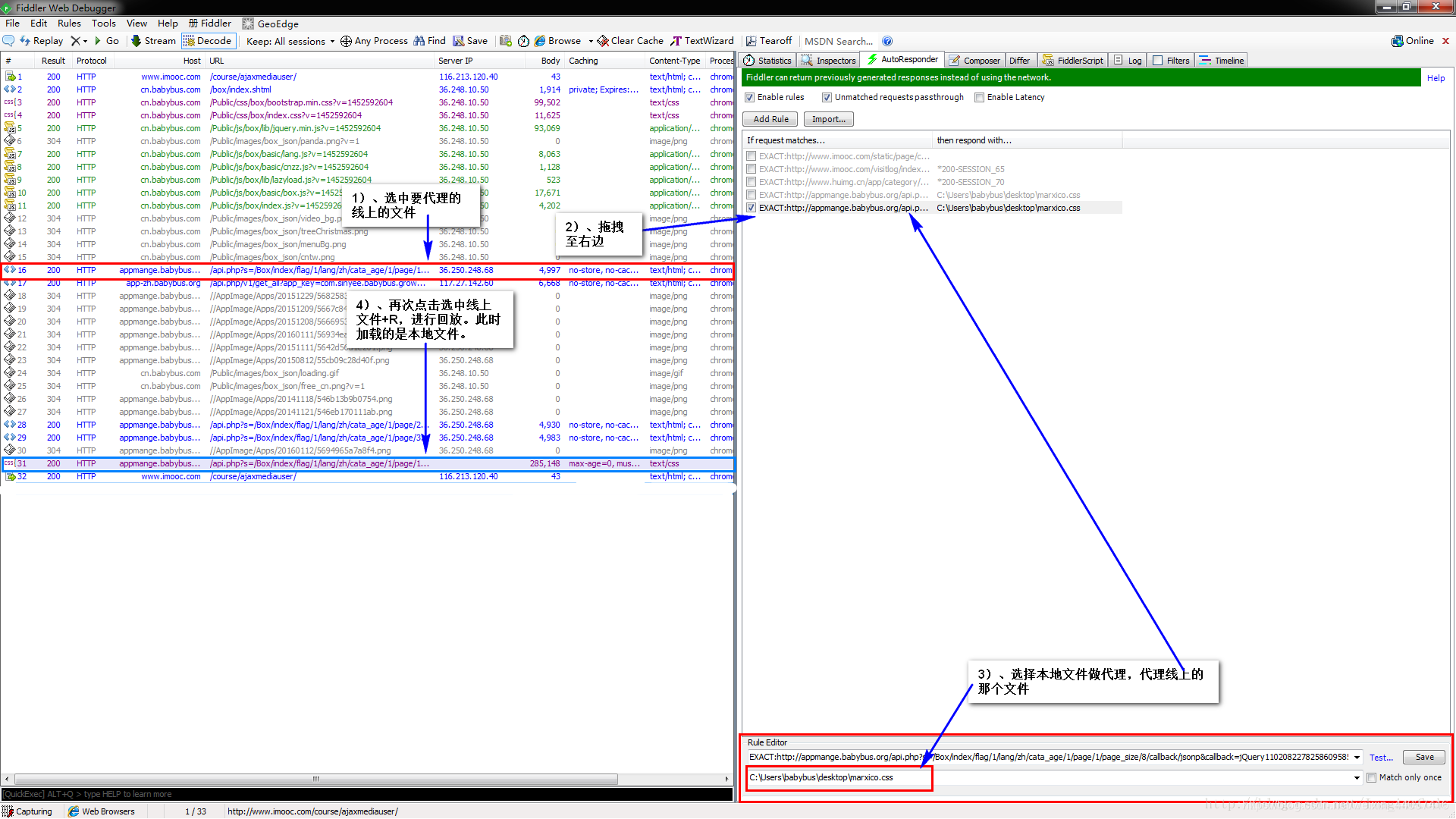The height and width of the screenshot is (819, 1456).
Task: Click the Import button
Action: (829, 119)
